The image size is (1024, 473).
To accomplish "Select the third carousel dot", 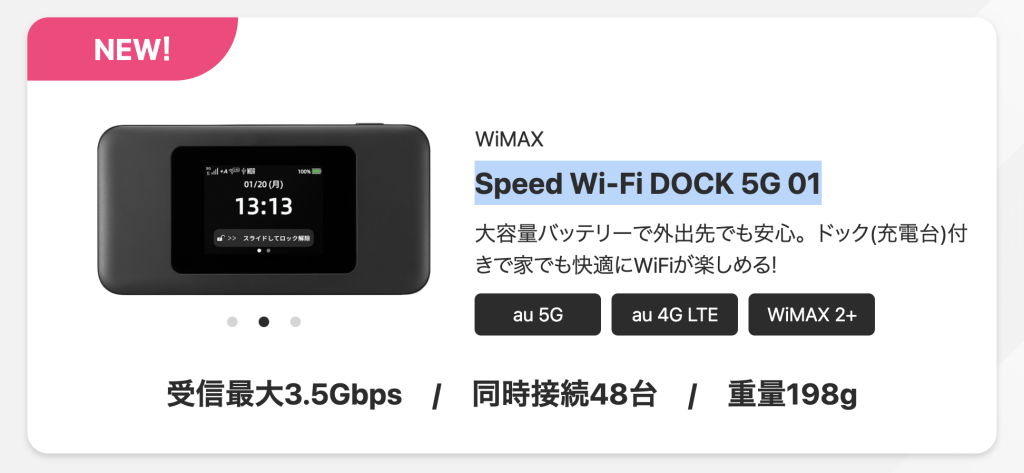I will pyautogui.click(x=295, y=322).
